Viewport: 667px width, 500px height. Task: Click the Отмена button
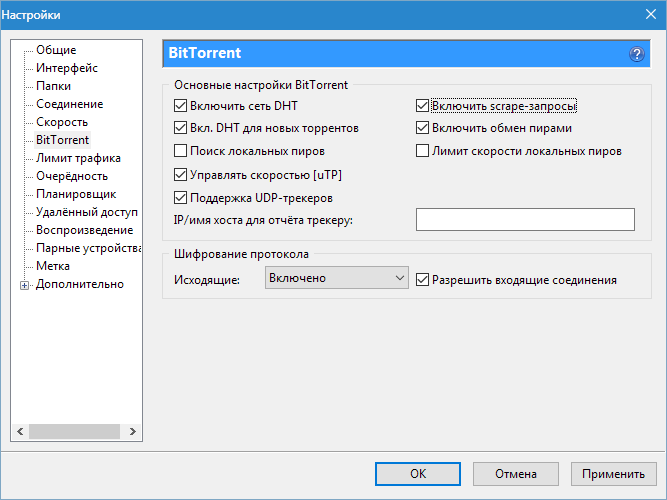tap(516, 474)
